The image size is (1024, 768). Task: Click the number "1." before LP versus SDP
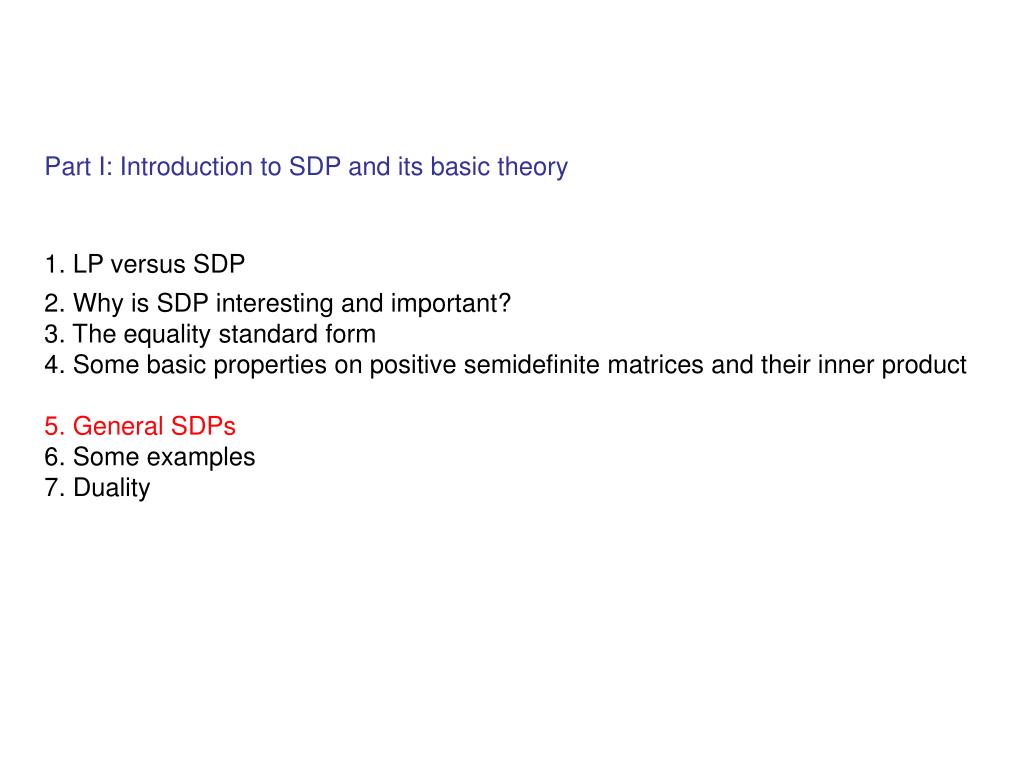pos(54,264)
